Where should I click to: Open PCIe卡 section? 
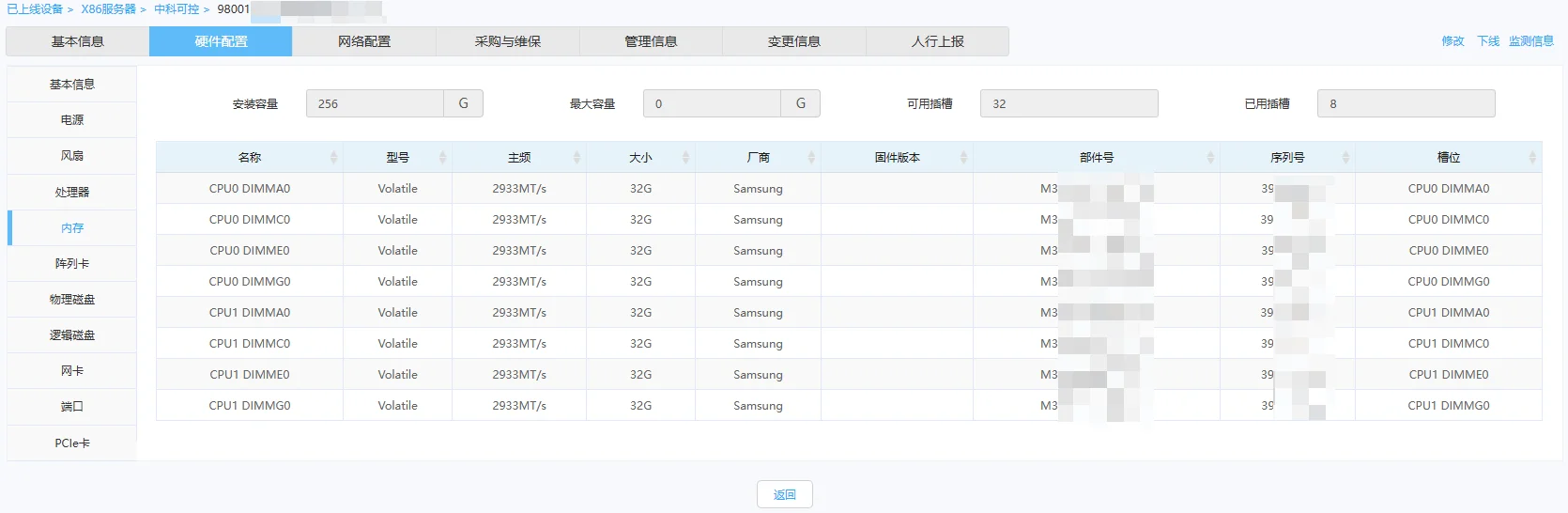tap(72, 443)
